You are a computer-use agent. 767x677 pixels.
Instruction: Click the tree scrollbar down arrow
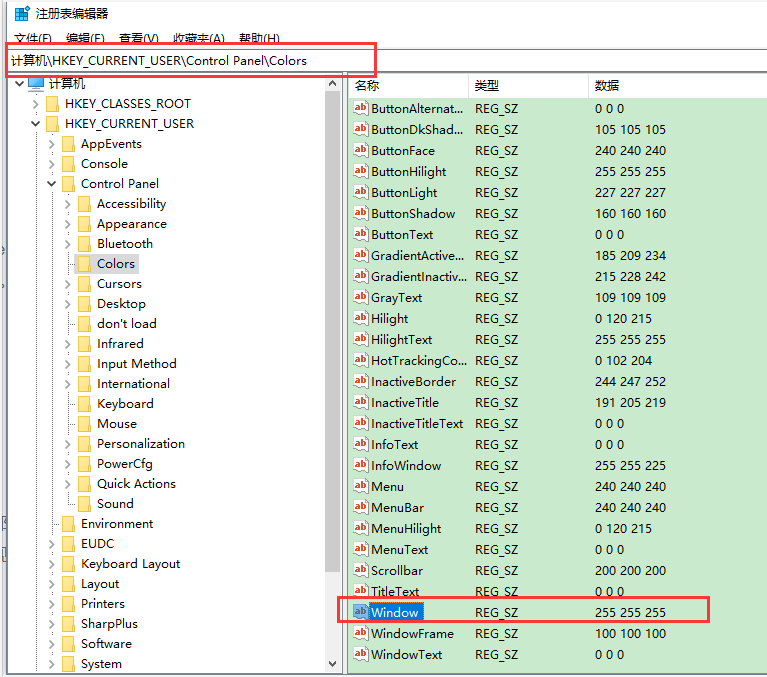coord(333,664)
